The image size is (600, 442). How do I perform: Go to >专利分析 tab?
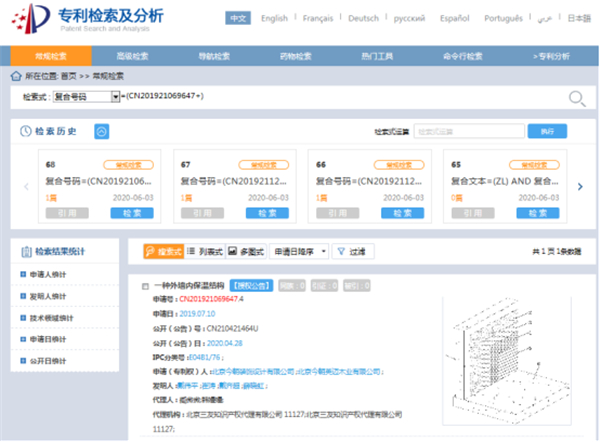(551, 56)
